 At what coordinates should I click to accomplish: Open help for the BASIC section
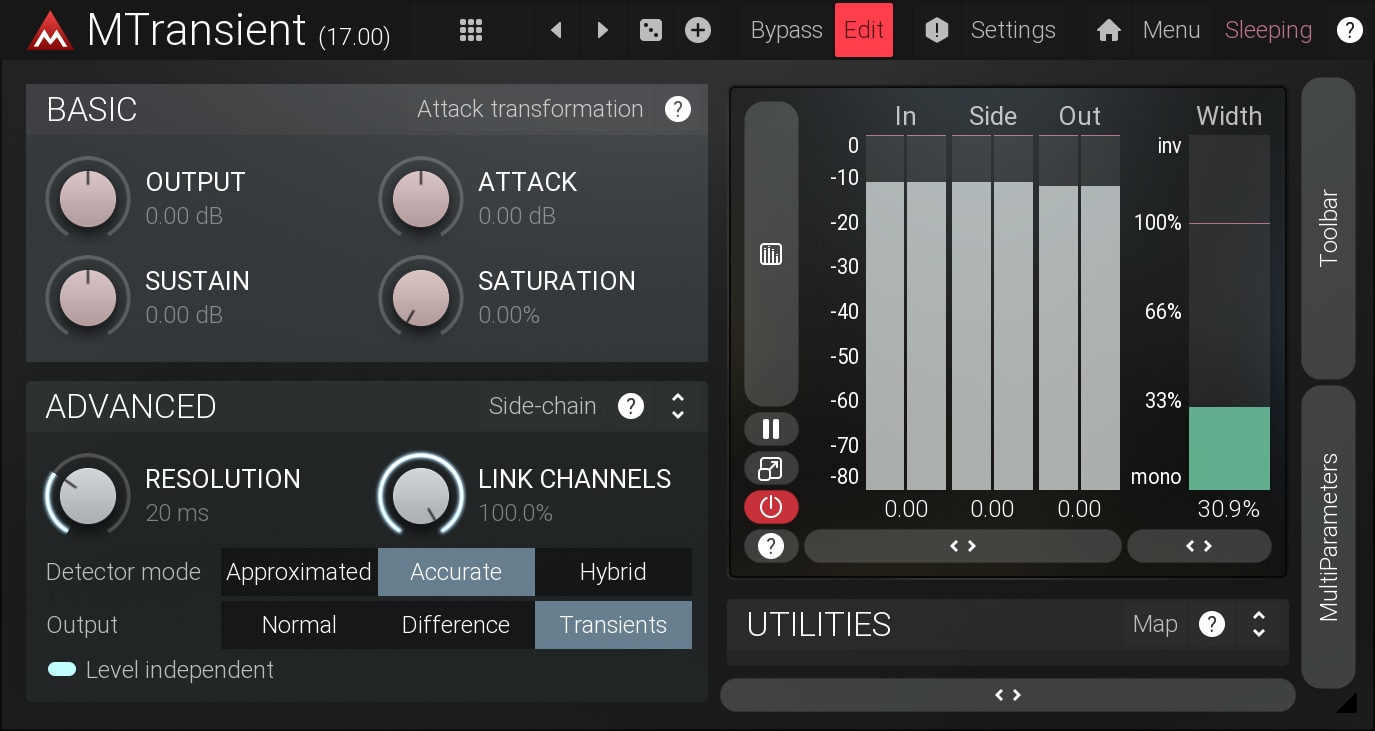pyautogui.click(x=678, y=109)
